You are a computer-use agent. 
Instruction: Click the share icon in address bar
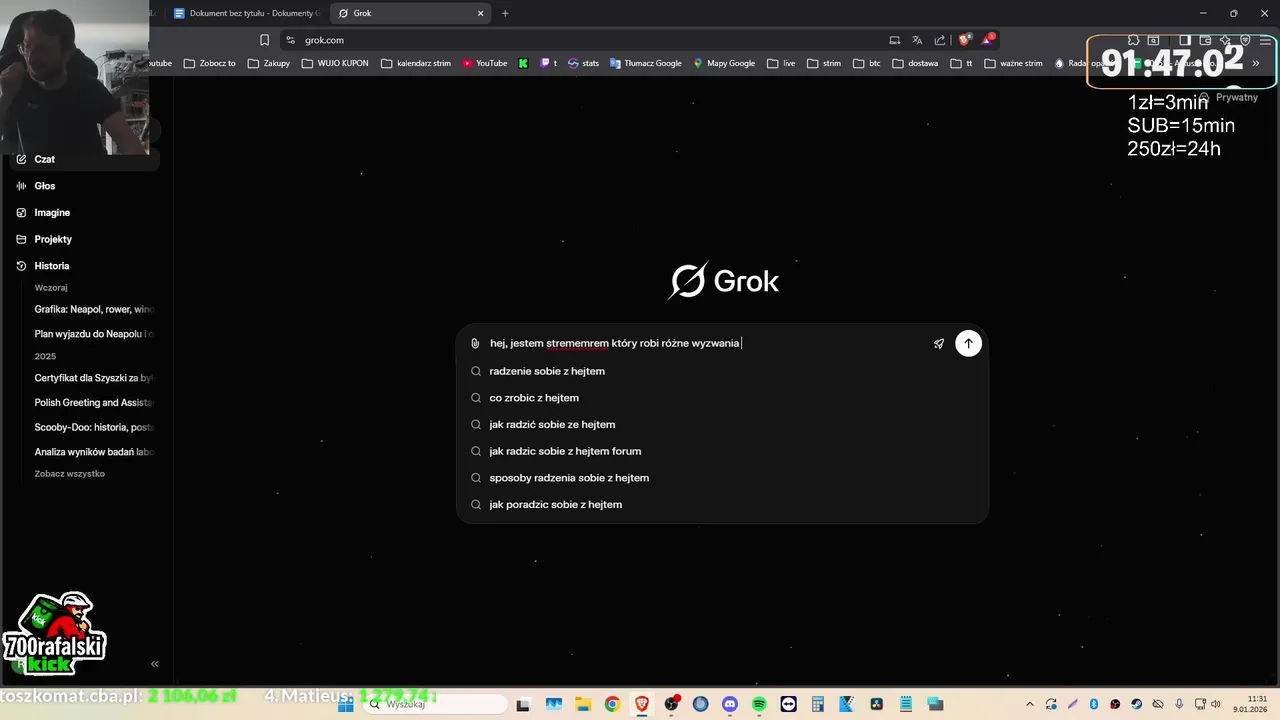(940, 40)
